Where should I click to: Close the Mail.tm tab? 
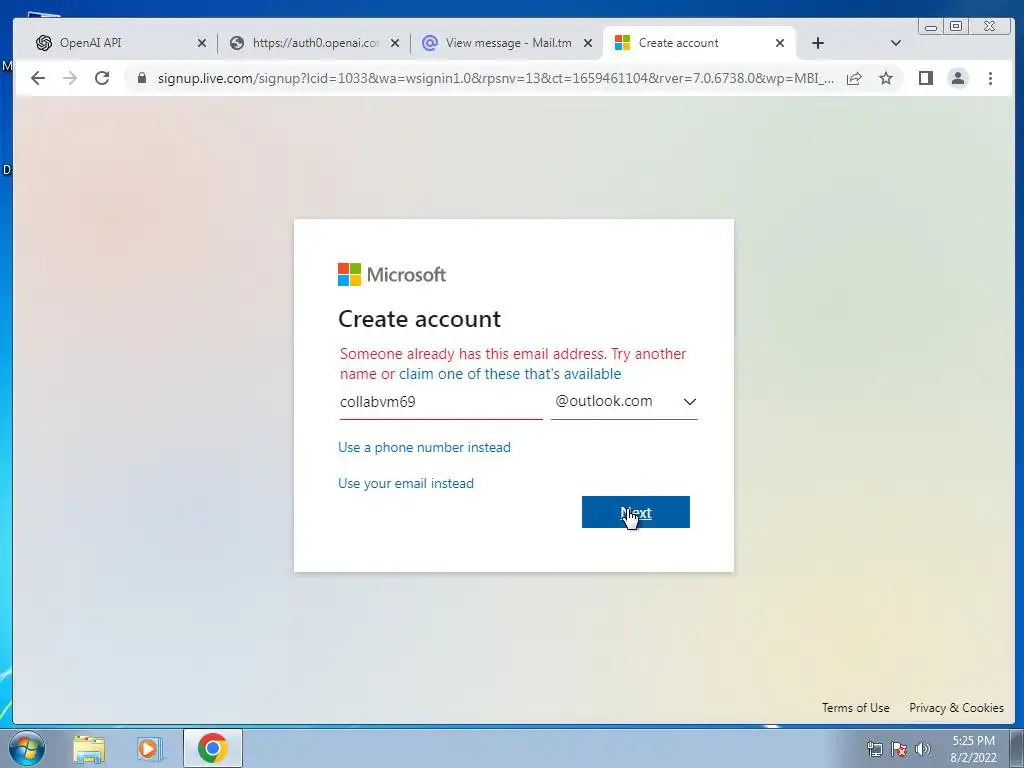tap(588, 43)
